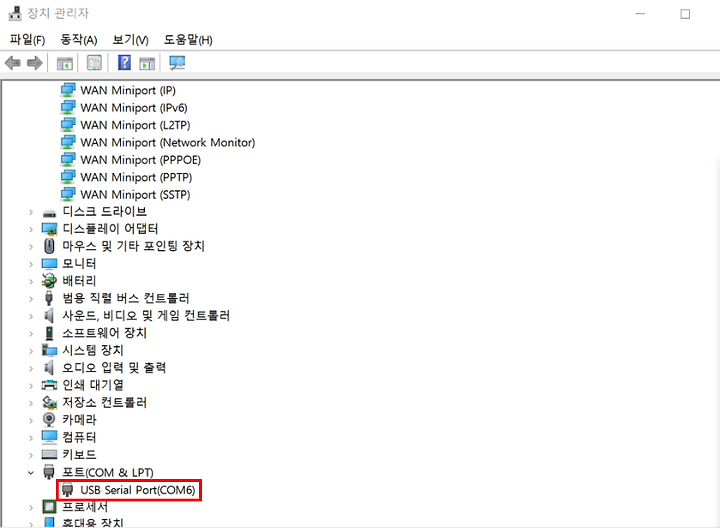Select WAN Miniport (Network Monitor) text
720x528 pixels.
(168, 142)
